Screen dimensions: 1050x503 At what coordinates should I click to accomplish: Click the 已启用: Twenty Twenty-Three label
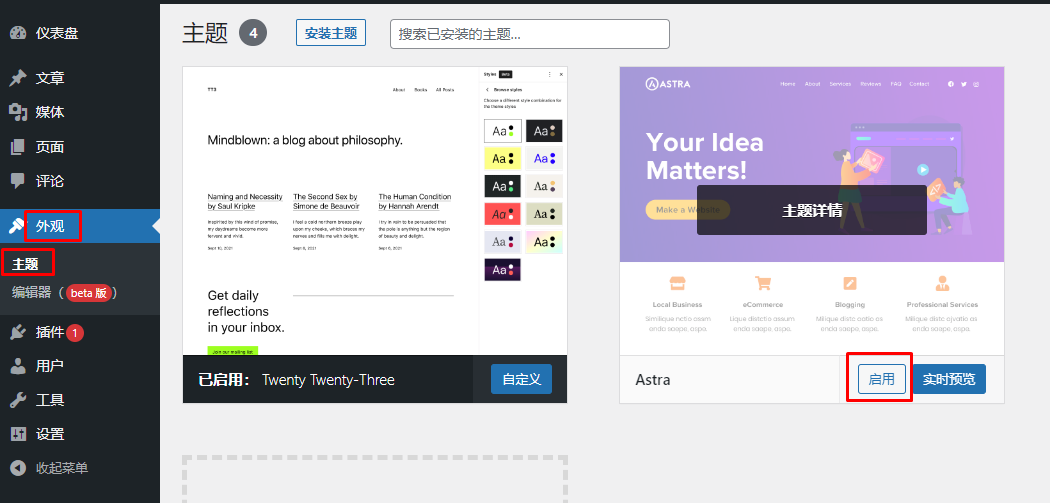pyautogui.click(x=296, y=380)
